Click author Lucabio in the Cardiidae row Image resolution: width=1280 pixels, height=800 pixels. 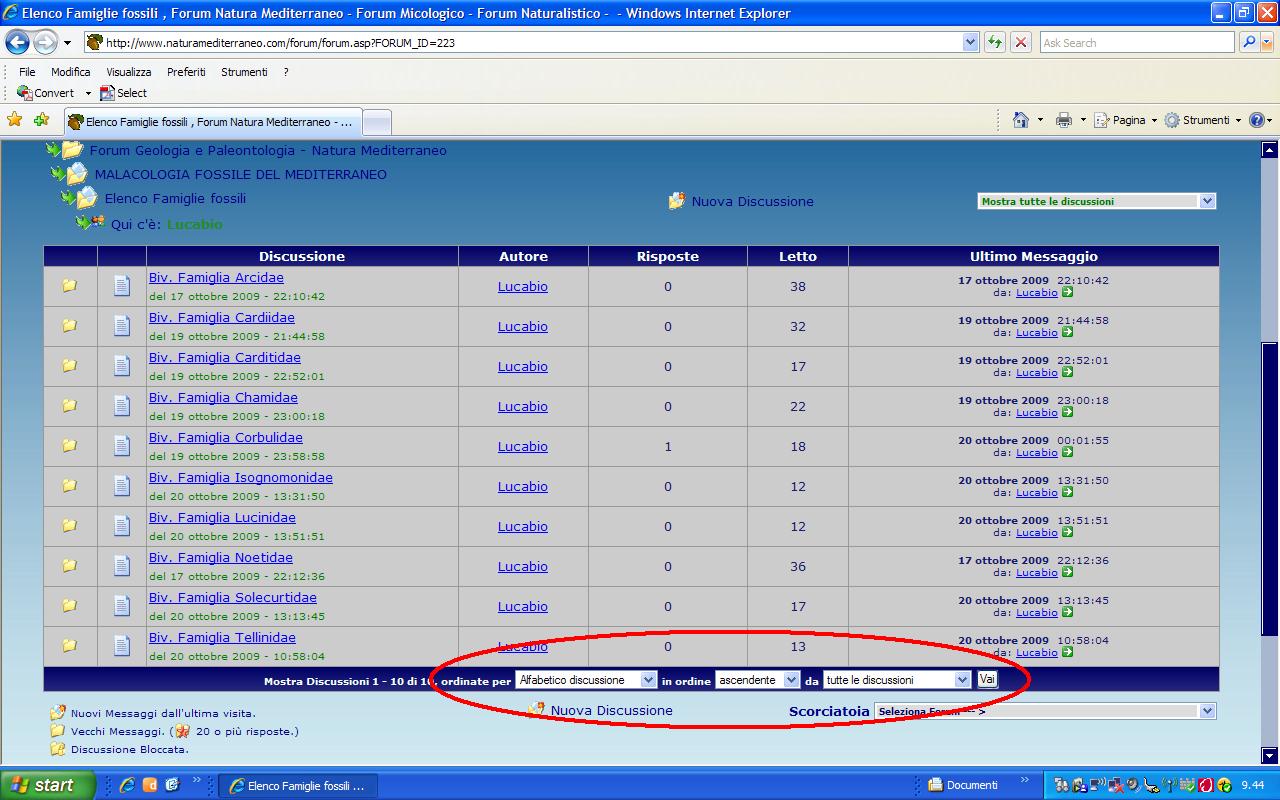[523, 326]
